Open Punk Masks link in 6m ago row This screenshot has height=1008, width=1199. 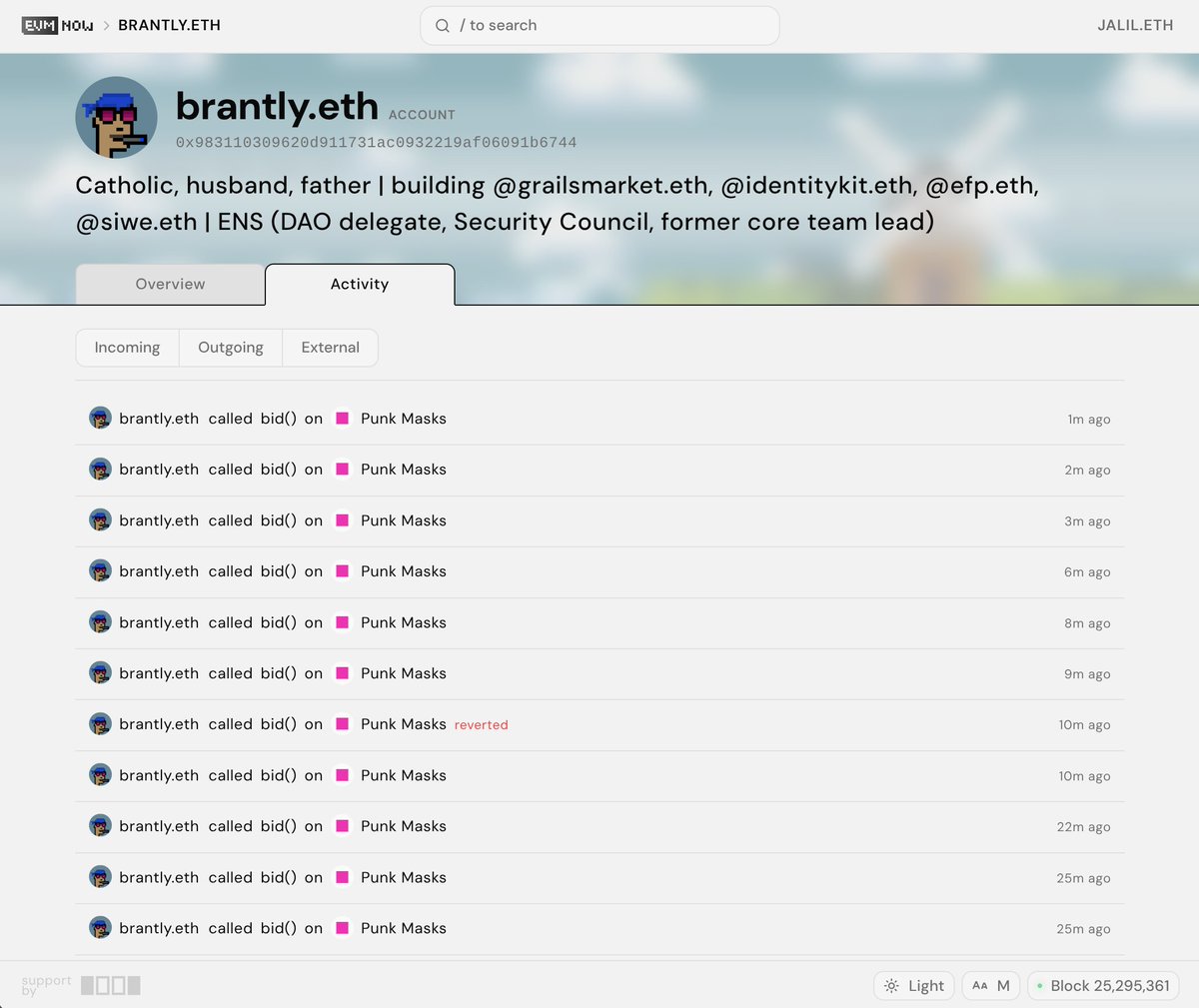pyautogui.click(x=404, y=571)
